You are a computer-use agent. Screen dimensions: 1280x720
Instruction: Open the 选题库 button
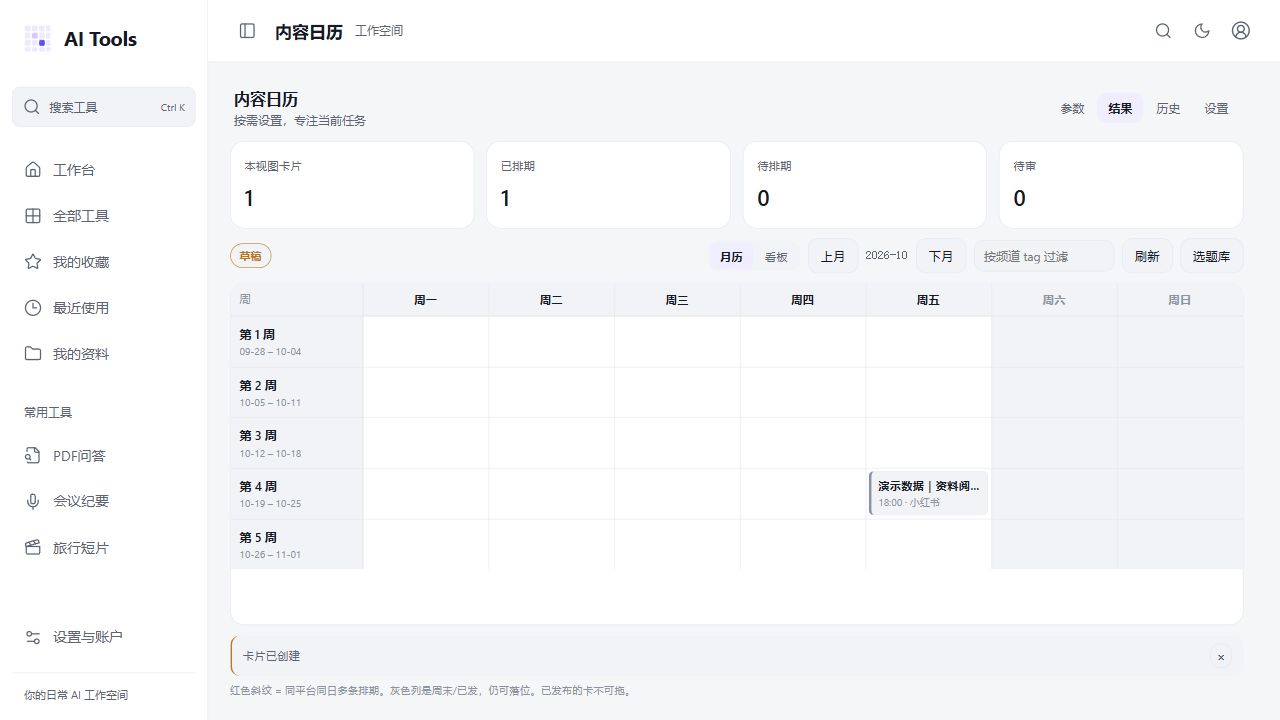click(1212, 256)
